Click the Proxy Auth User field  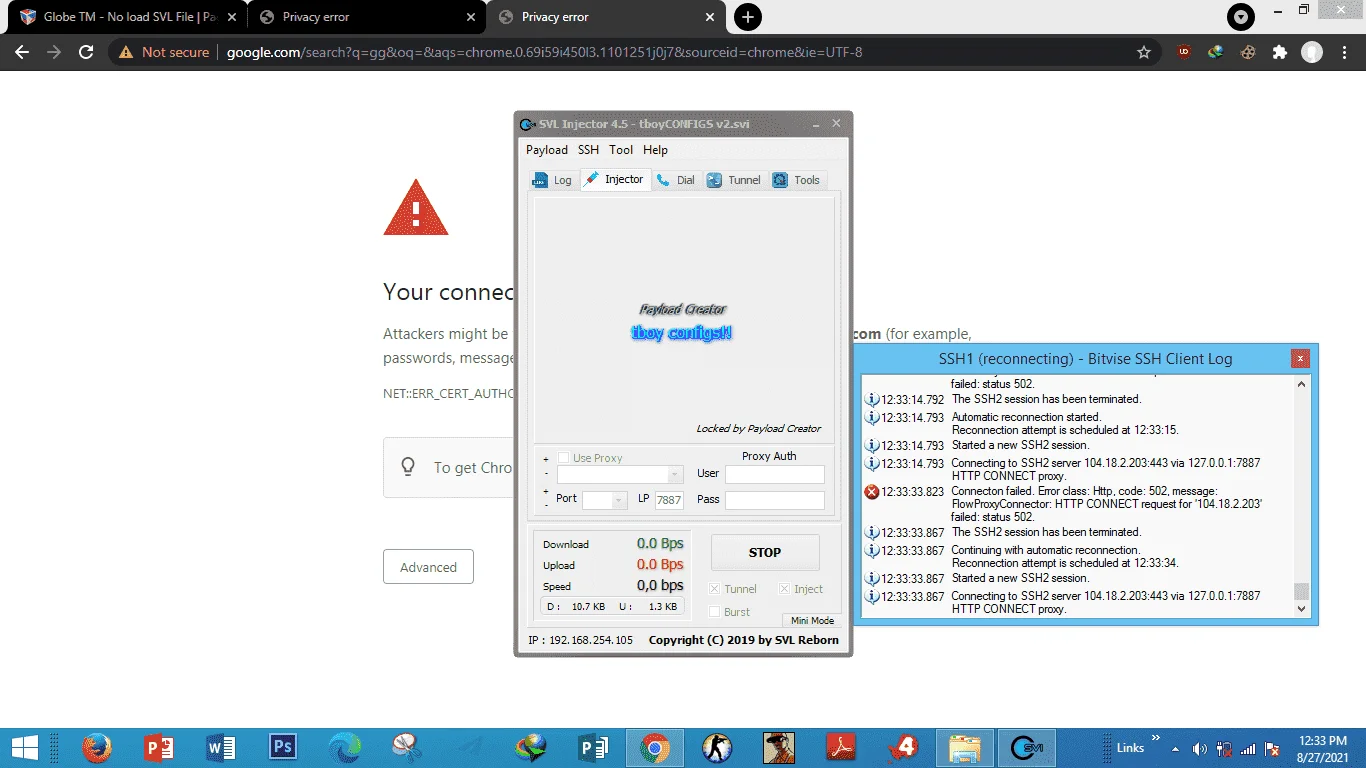coord(775,474)
